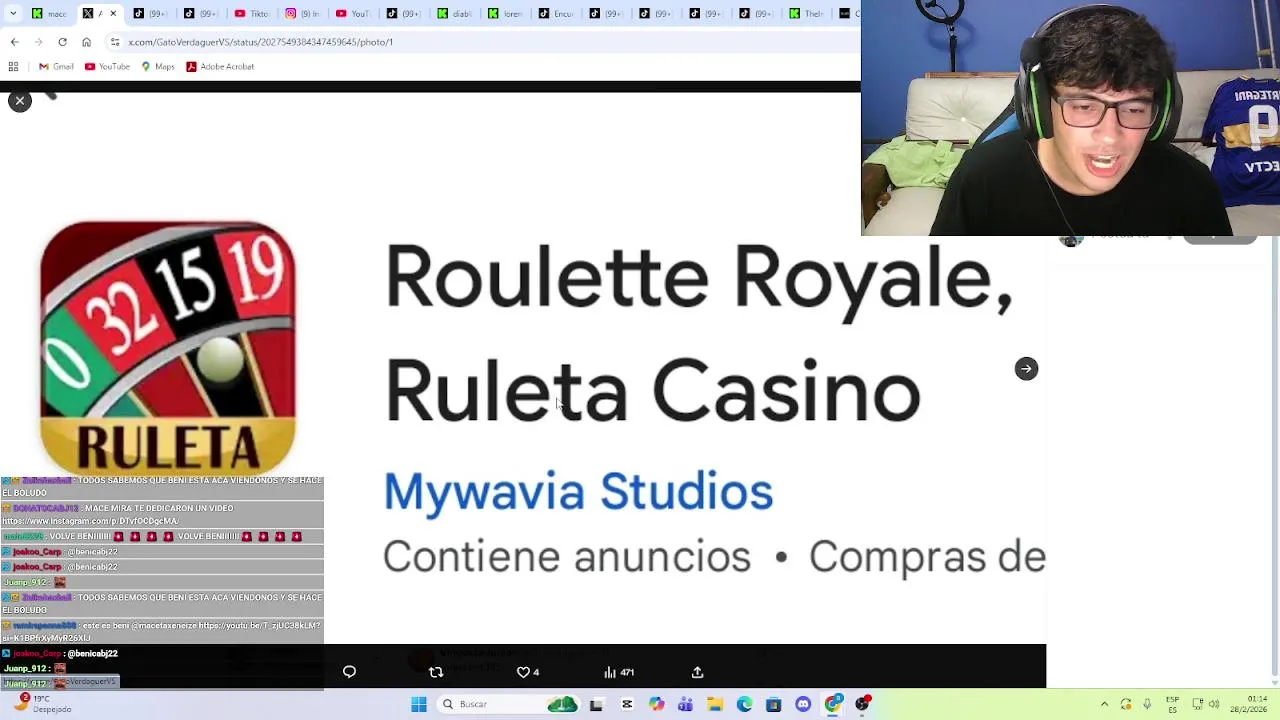Viewport: 1280px width, 720px height.
Task: Open OBS Studio from the taskbar
Action: point(862,704)
